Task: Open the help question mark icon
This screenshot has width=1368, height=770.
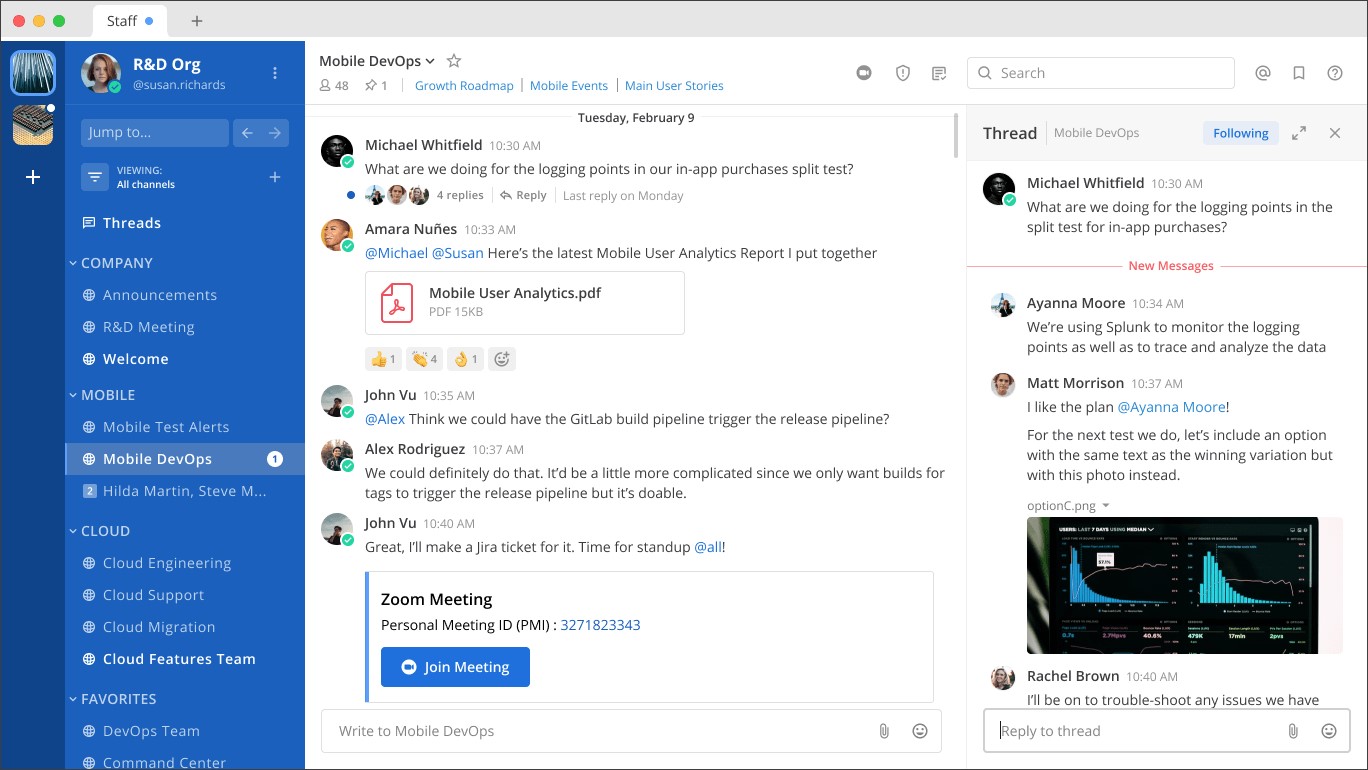Action: (x=1335, y=73)
